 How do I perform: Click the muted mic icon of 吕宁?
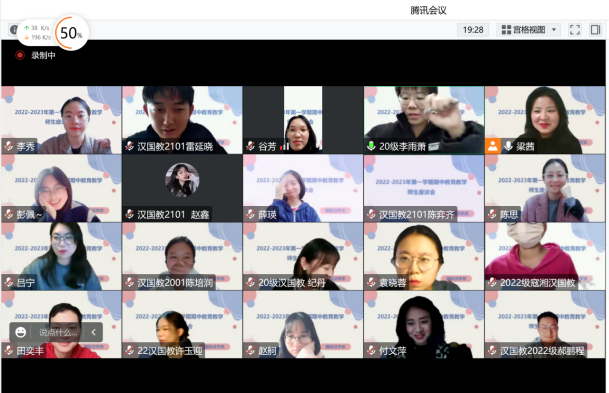tap(9, 283)
